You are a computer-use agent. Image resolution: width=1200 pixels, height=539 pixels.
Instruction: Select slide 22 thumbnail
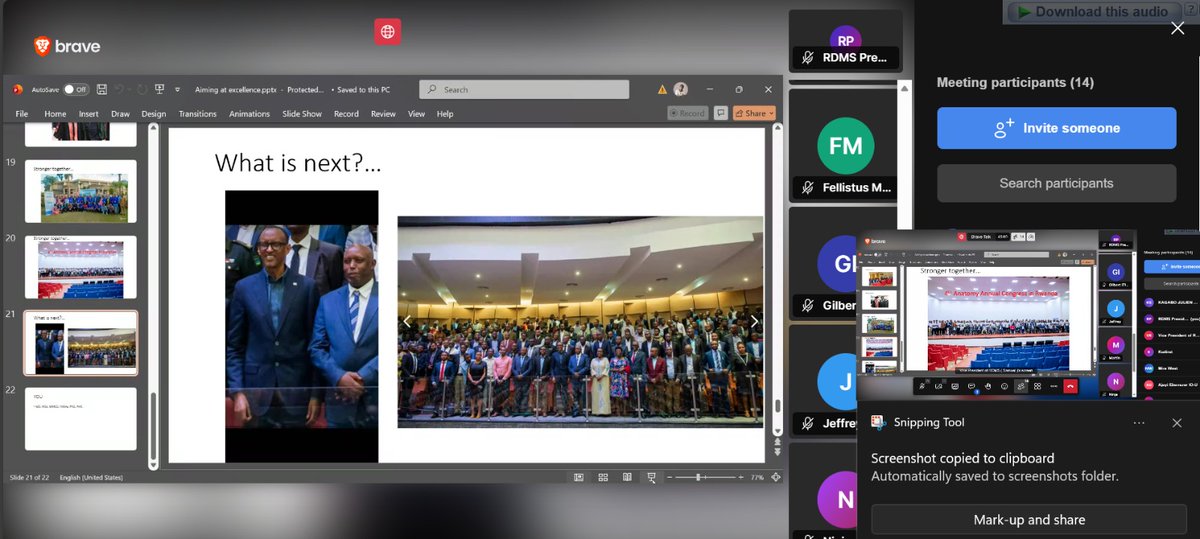tap(80, 418)
